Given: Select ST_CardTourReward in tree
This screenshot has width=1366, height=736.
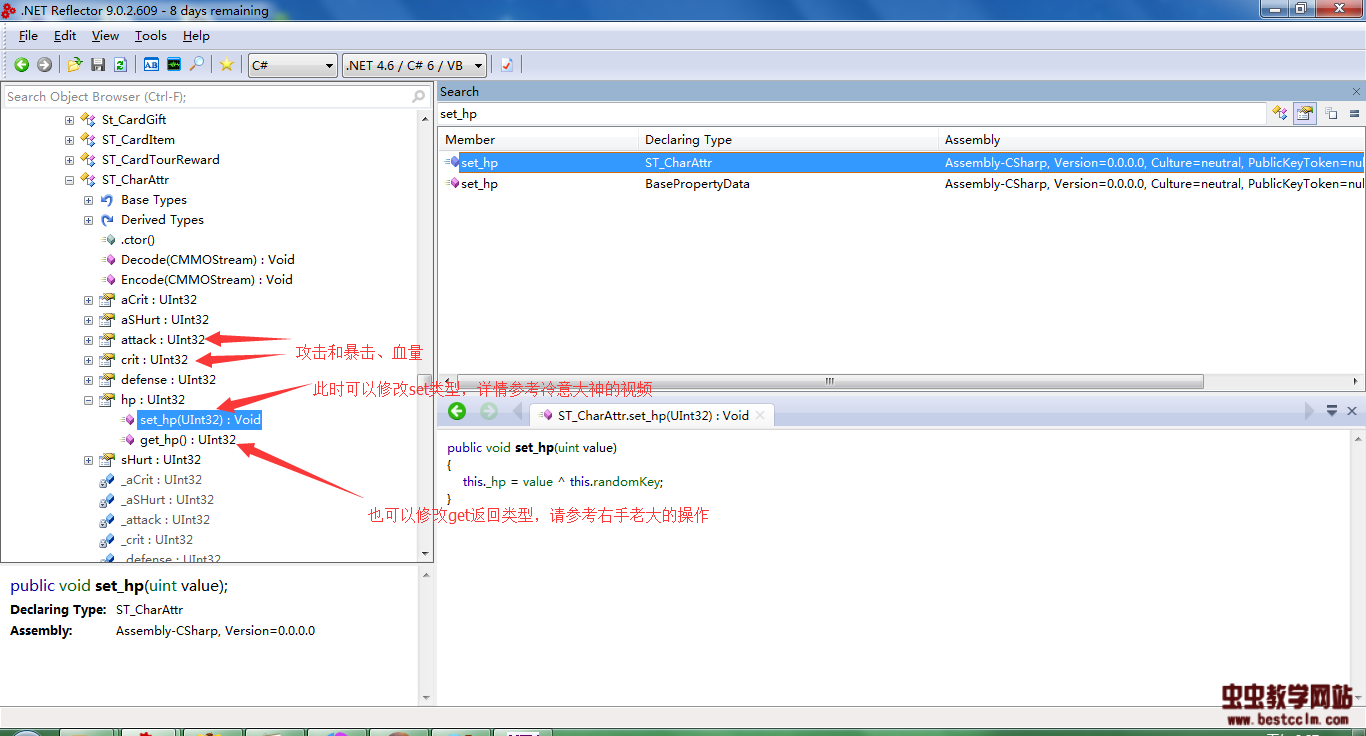Looking at the screenshot, I should 160,160.
